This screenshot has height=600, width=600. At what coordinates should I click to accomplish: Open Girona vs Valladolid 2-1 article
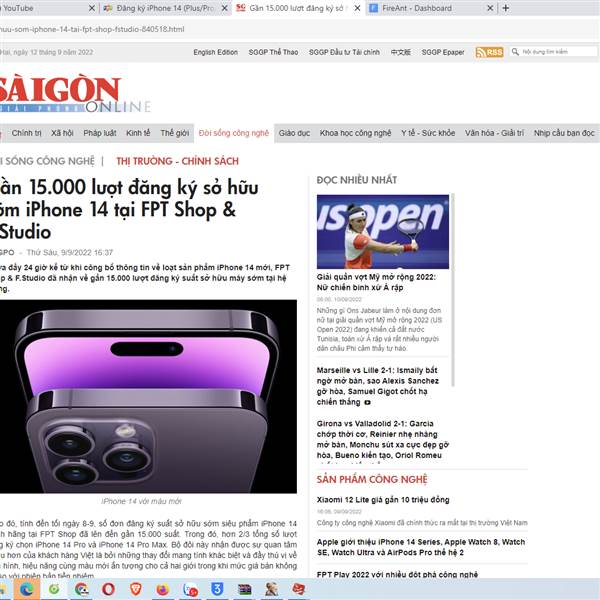click(383, 439)
